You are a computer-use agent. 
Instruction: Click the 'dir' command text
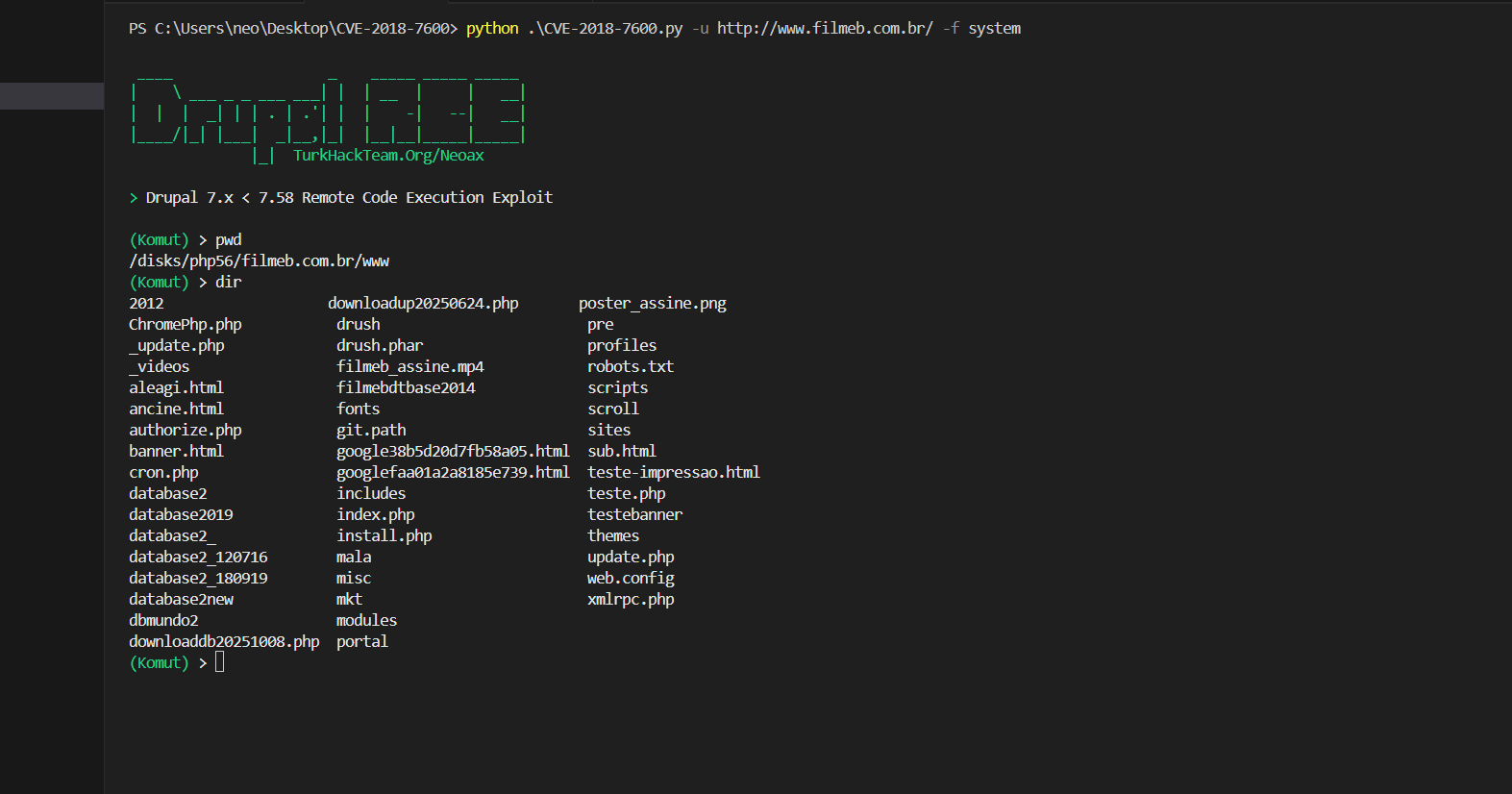[228, 283]
